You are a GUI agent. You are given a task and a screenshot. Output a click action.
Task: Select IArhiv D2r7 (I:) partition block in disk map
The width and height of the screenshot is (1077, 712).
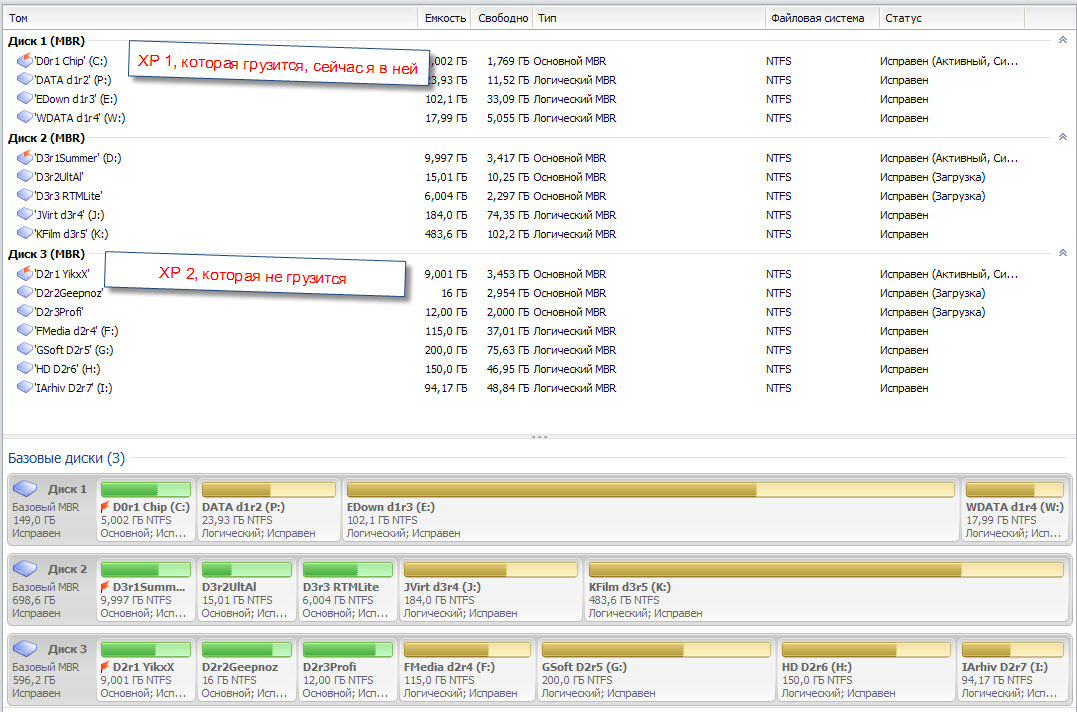[x=1012, y=669]
